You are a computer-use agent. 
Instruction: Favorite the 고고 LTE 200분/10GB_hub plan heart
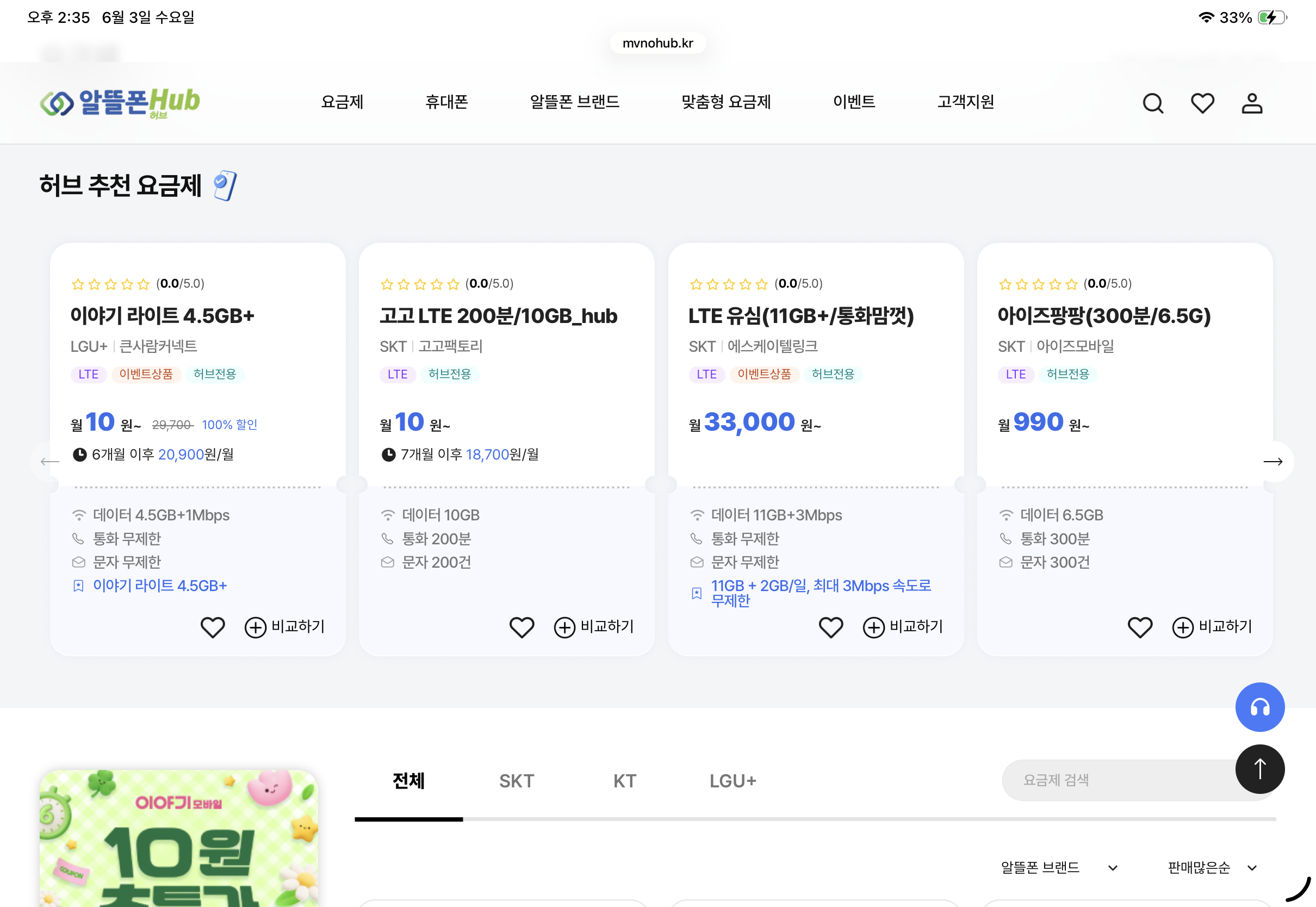click(522, 627)
